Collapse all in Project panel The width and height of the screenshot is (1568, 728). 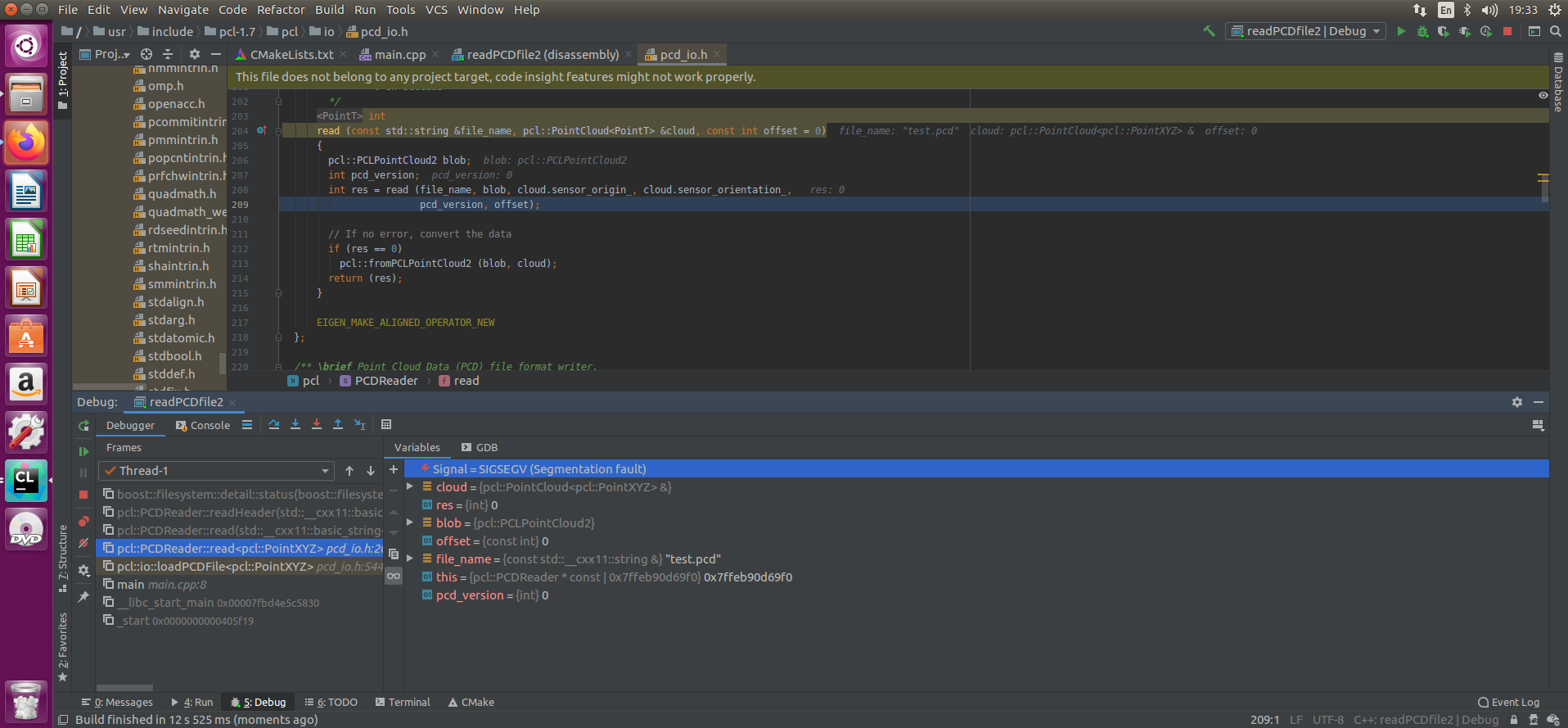(168, 54)
